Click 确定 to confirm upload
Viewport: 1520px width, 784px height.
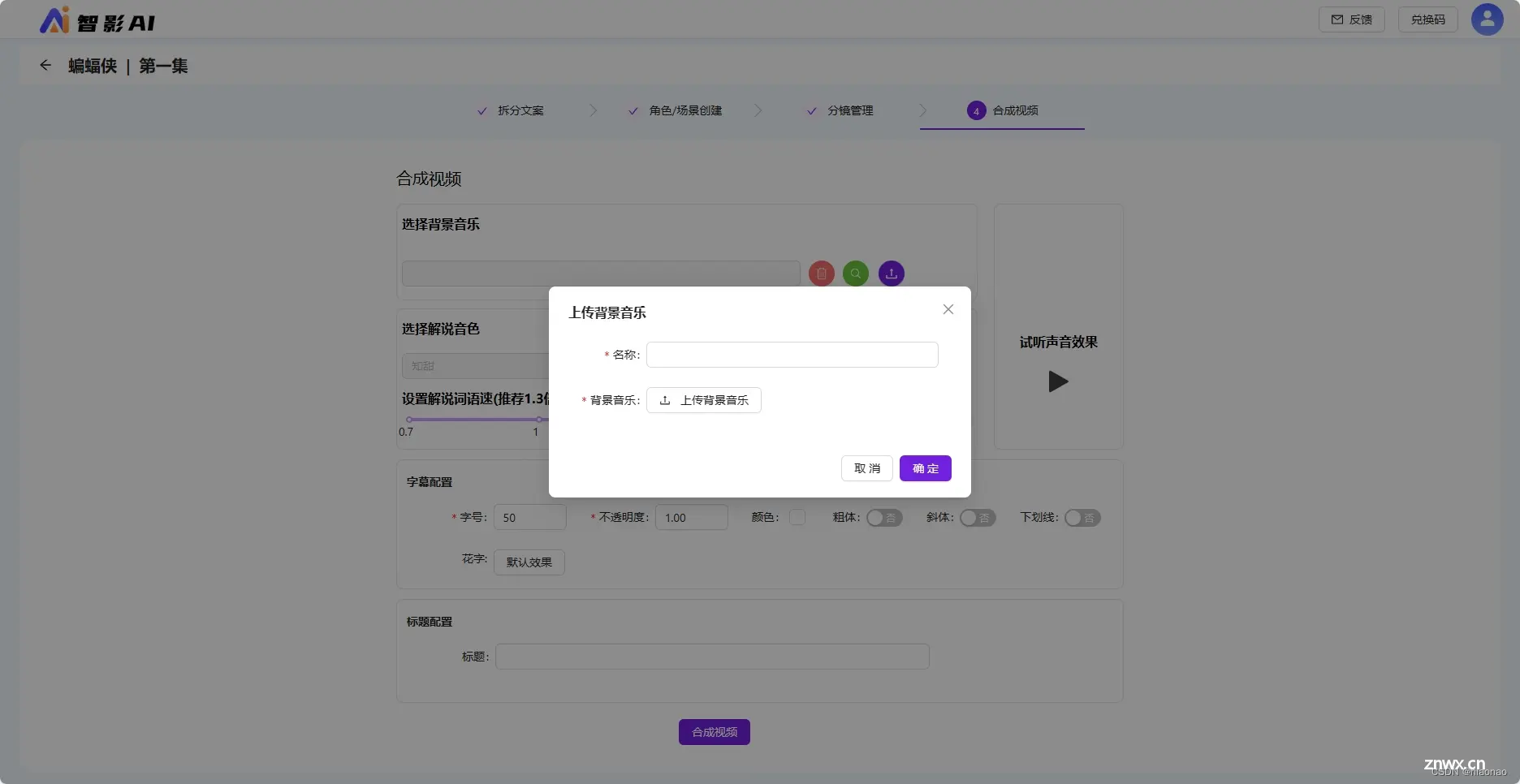pos(926,468)
